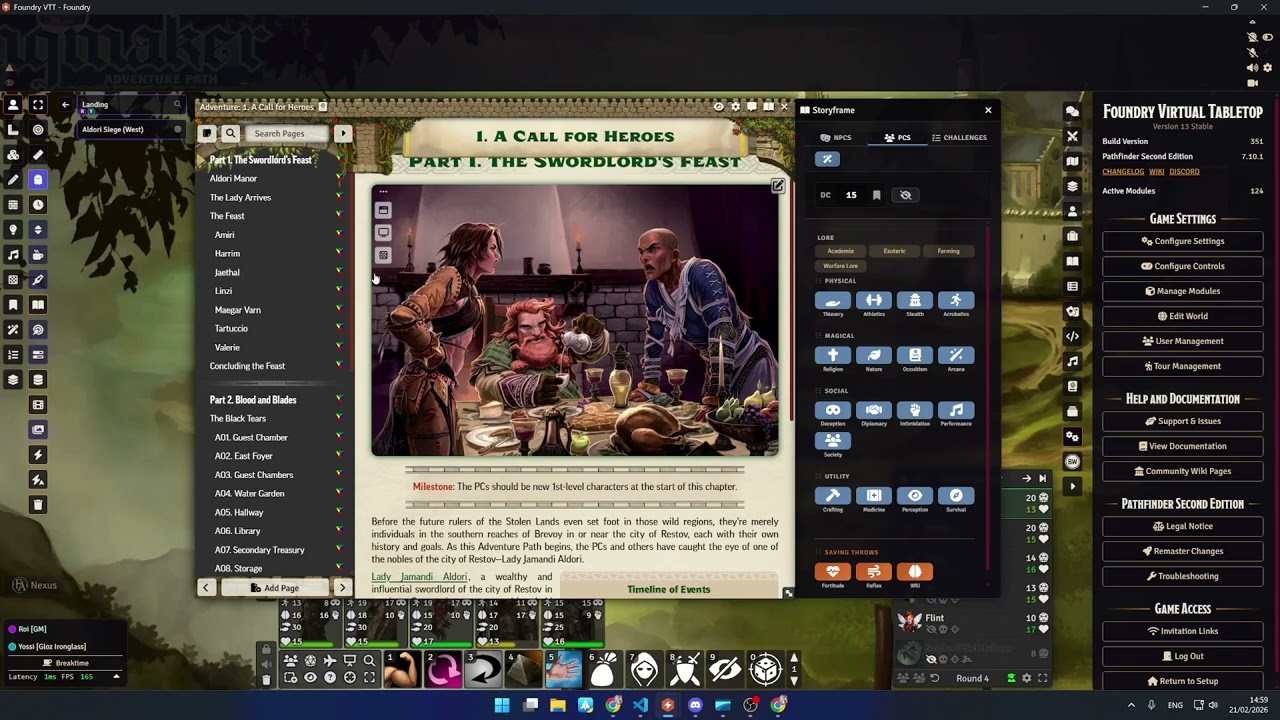The width and height of the screenshot is (1280, 720).
Task: Open Manage Modules
Action: pyautogui.click(x=1183, y=291)
